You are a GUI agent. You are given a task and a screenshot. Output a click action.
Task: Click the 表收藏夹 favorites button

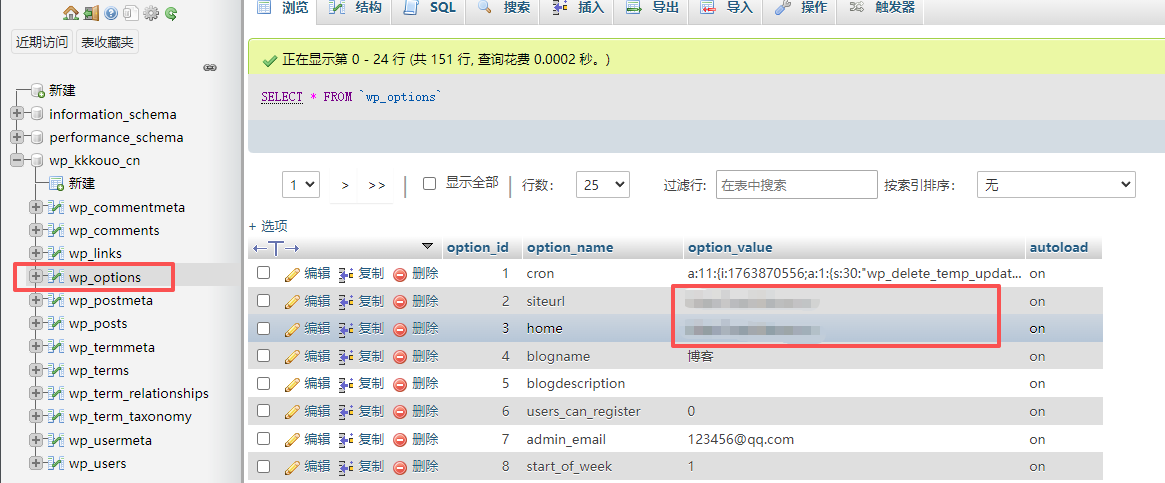107,42
